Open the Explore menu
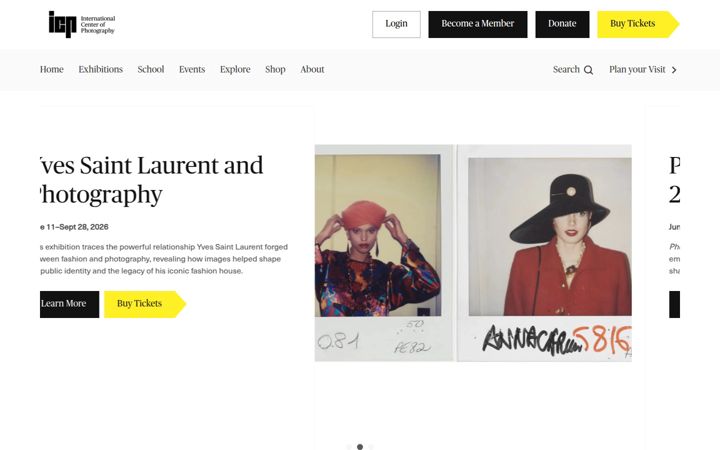Viewport: 720px width, 450px height. point(235,69)
